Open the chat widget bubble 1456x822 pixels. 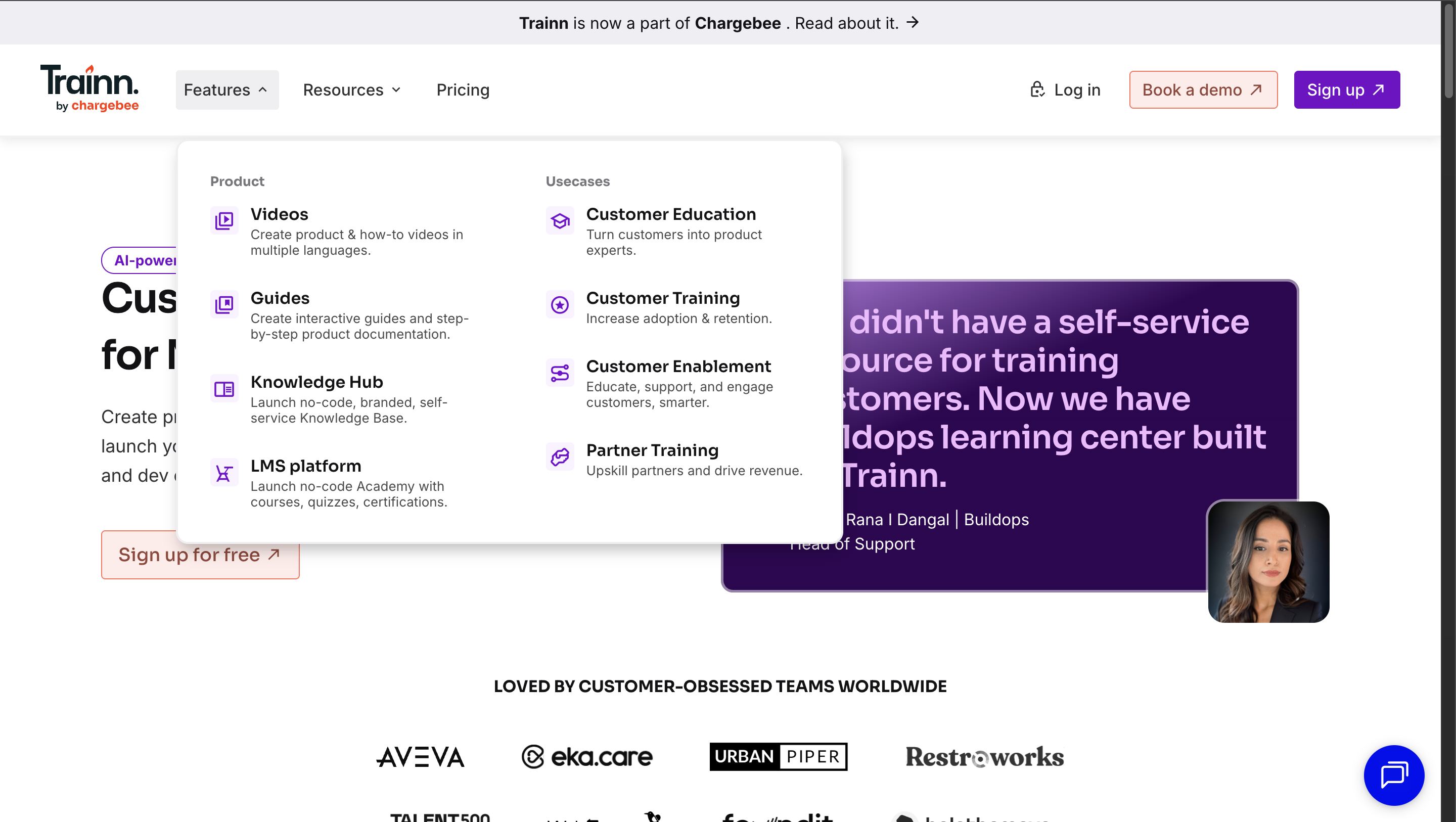pos(1394,774)
